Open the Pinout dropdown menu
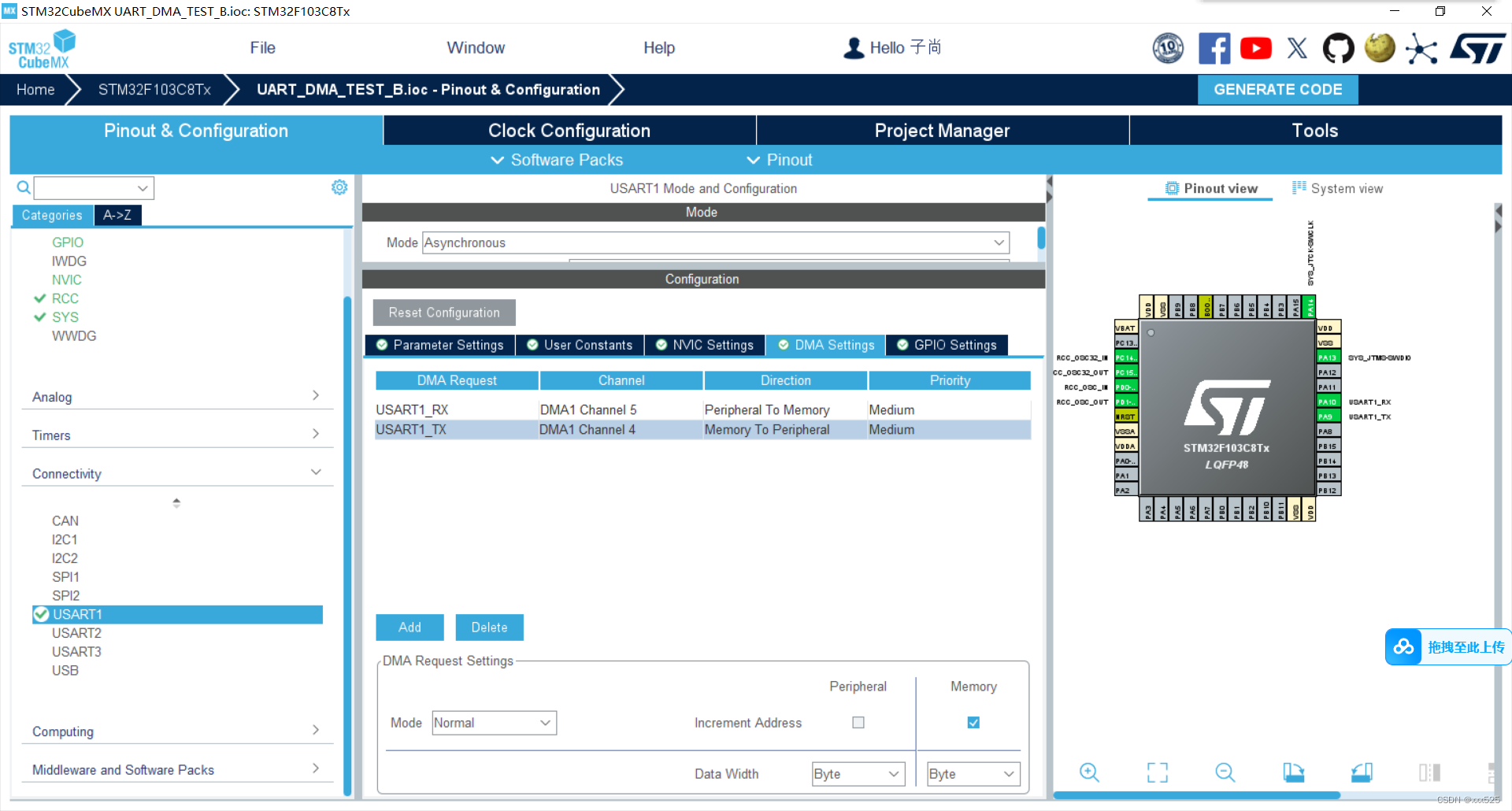This screenshot has width=1512, height=811. pos(780,160)
